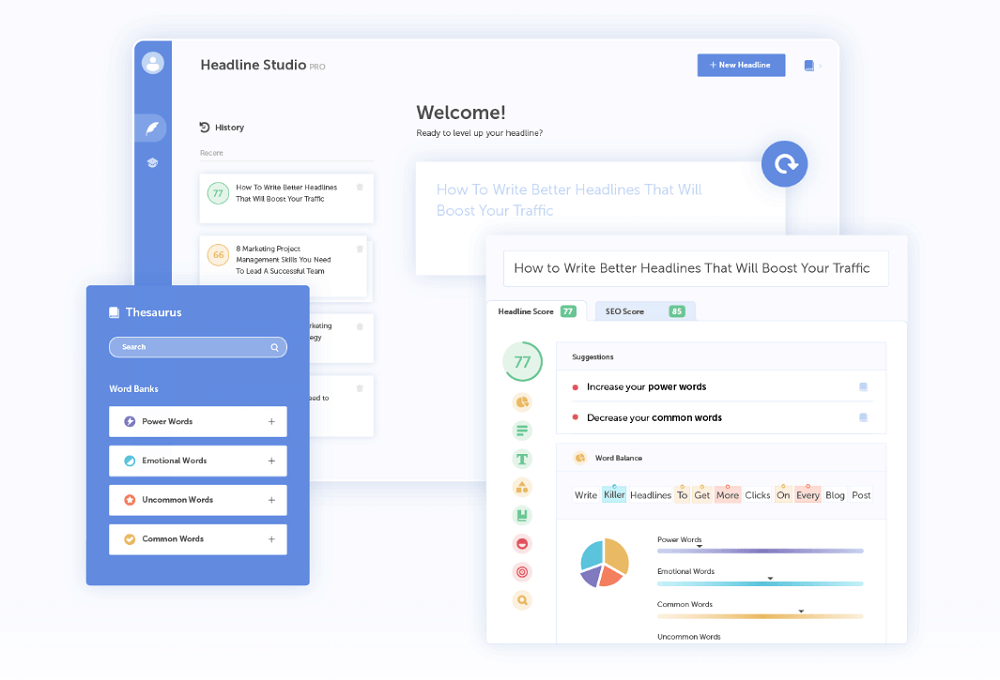This screenshot has width=1000, height=680.
Task: Select the orange shapes icon in score sidebar
Action: click(522, 487)
